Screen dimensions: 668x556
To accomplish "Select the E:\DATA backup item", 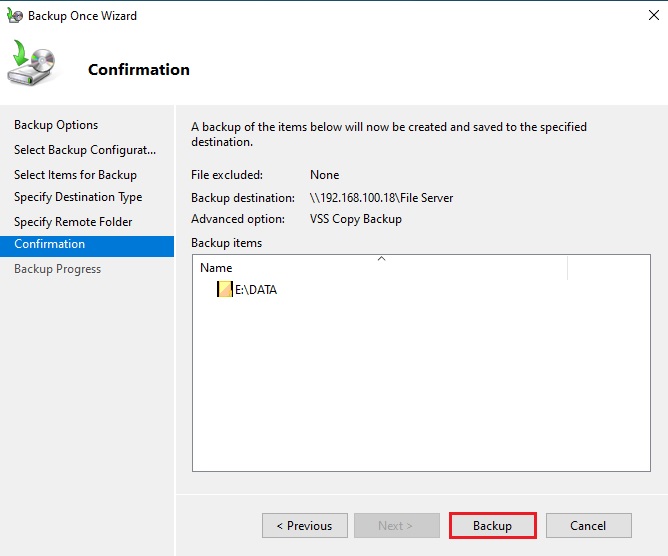I will 255,290.
